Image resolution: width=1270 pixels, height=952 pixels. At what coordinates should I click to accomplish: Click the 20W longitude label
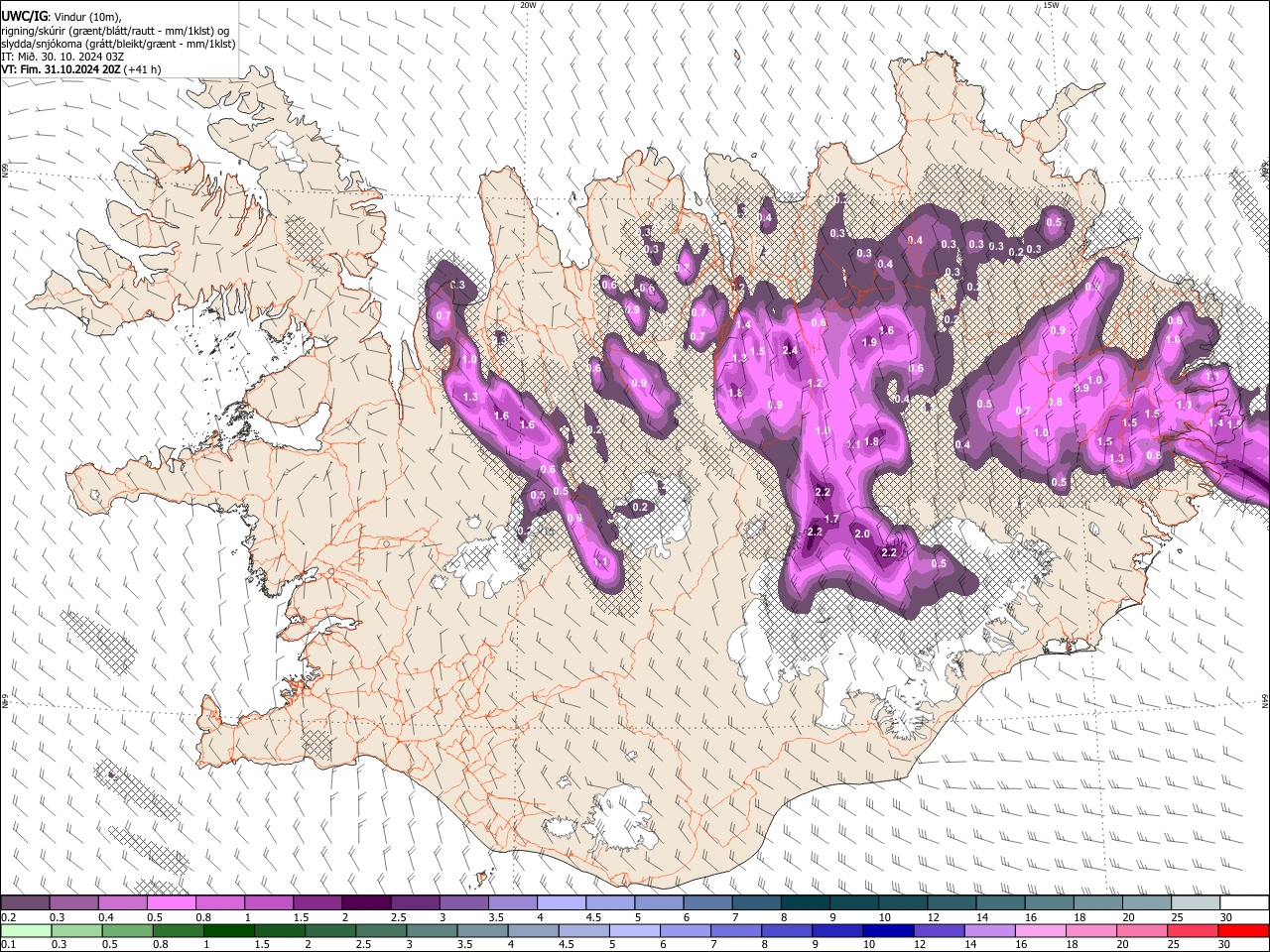528,5
